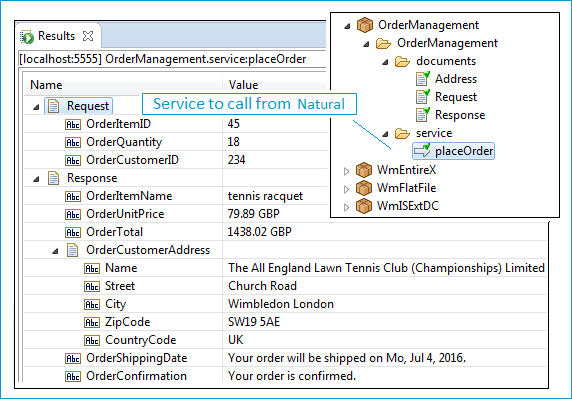
Task: Collapse the OrderCustomerAddress node
Action: tap(55, 251)
